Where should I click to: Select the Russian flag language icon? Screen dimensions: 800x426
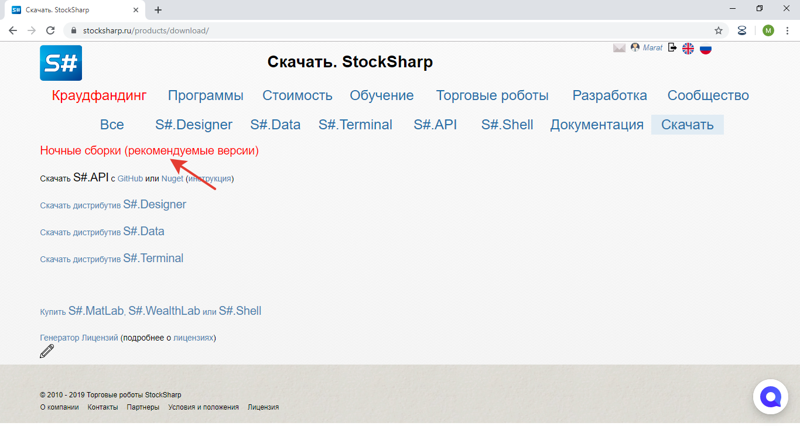[705, 48]
